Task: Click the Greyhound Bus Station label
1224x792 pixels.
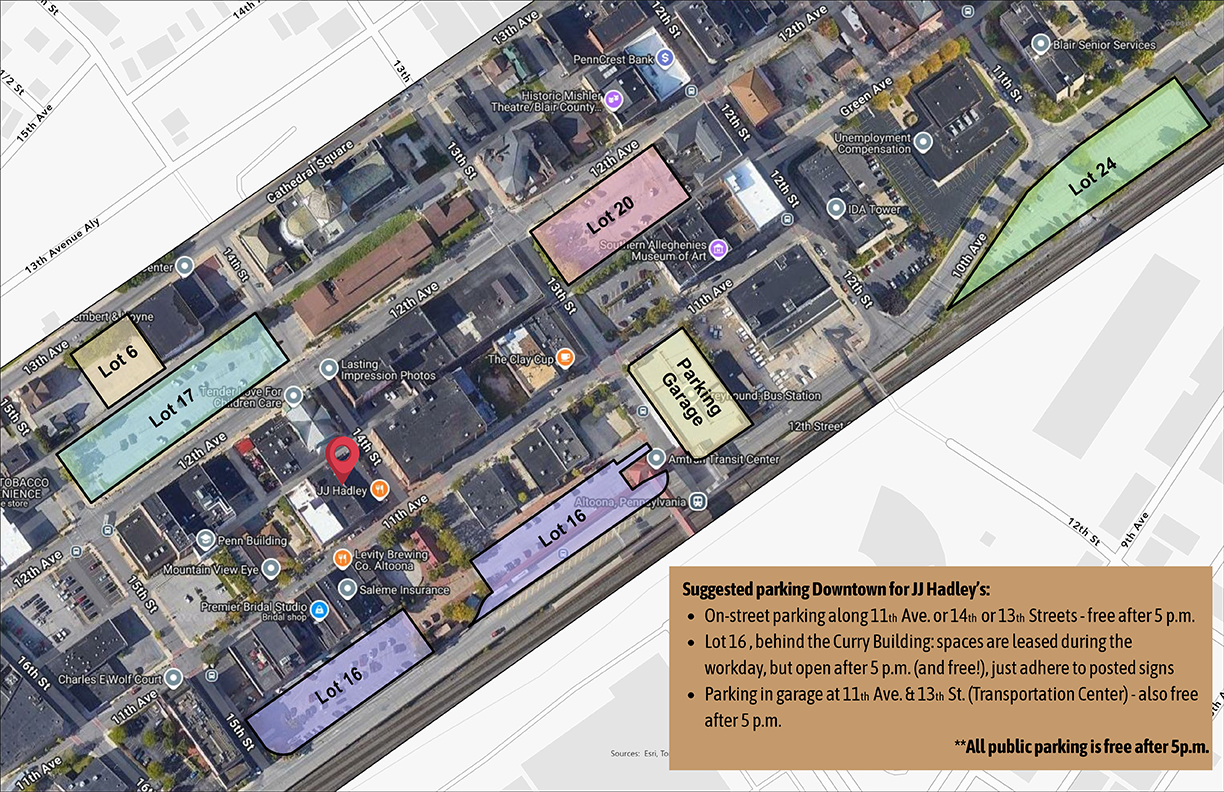Action: [764, 395]
